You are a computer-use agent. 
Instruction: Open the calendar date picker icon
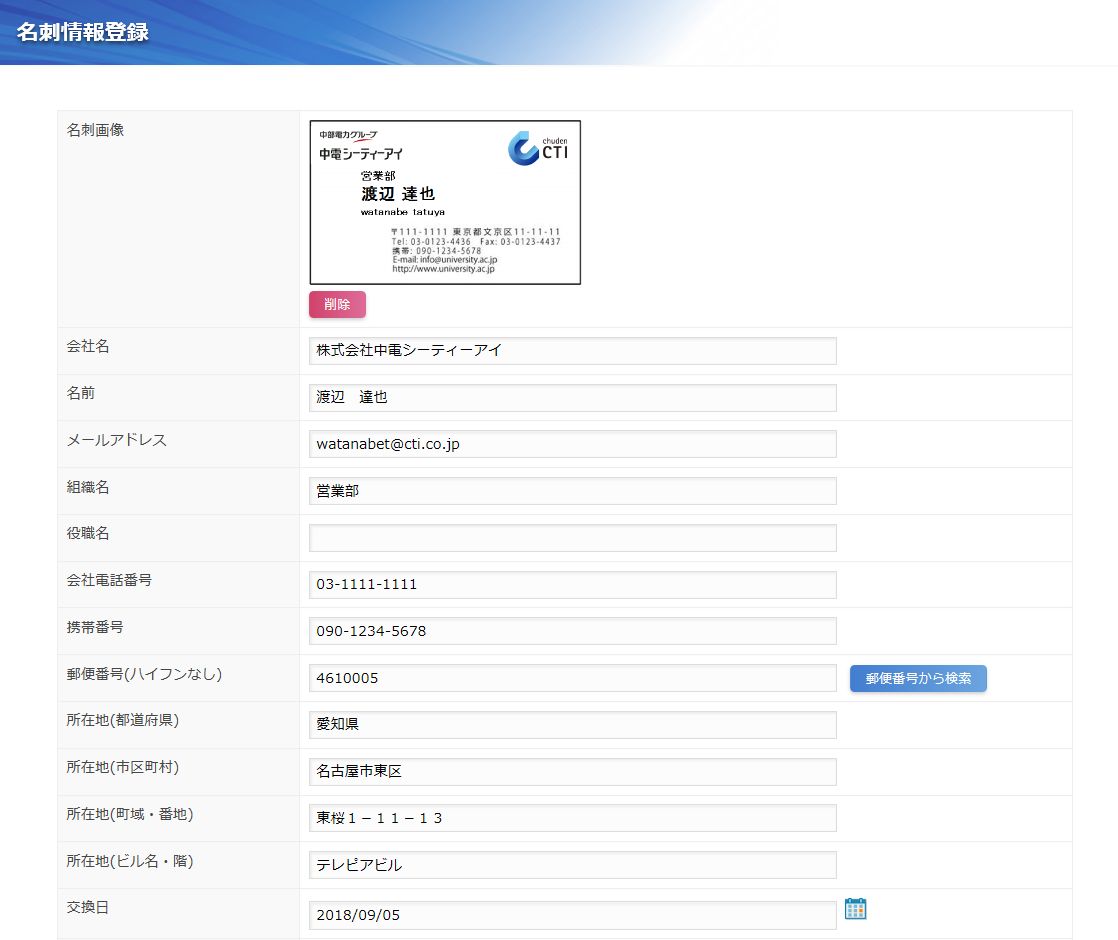tap(855, 908)
